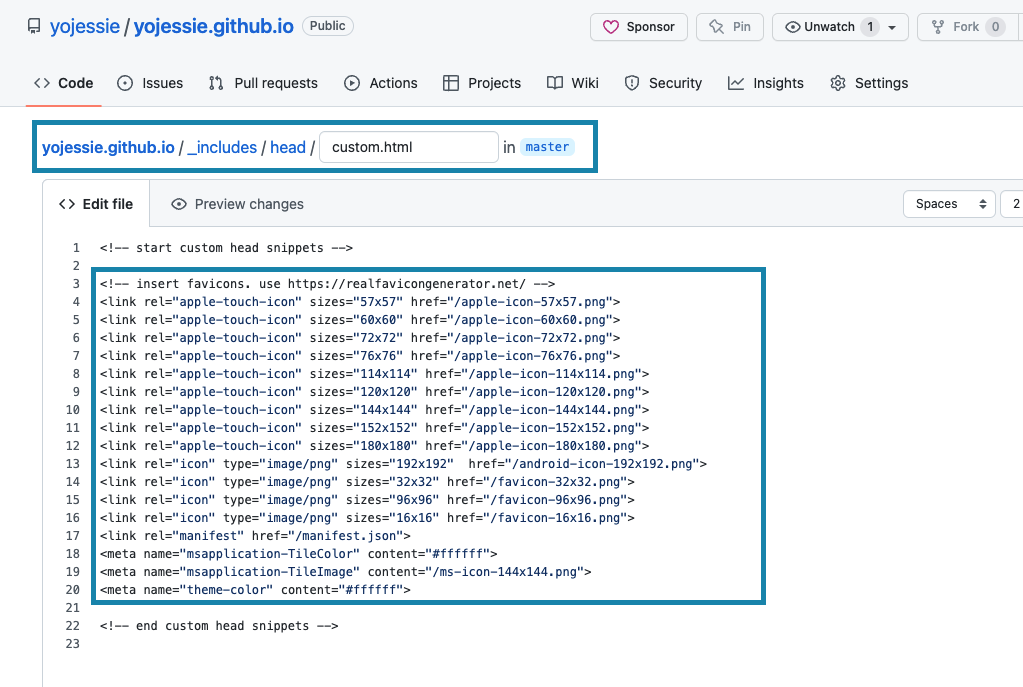Open the Spaces indent mode dropdown
The width and height of the screenshot is (1023, 687).
[949, 204]
